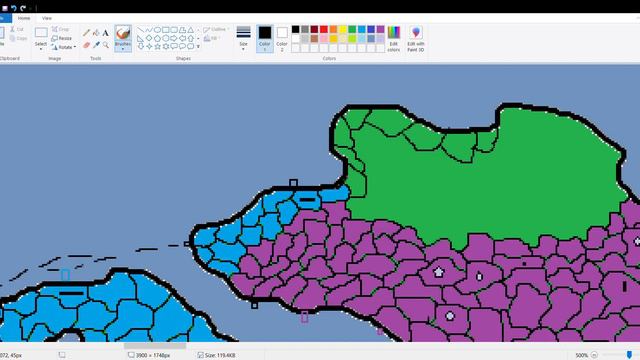Open the shape Fill dropdown
The image size is (640, 360).
(x=212, y=38)
